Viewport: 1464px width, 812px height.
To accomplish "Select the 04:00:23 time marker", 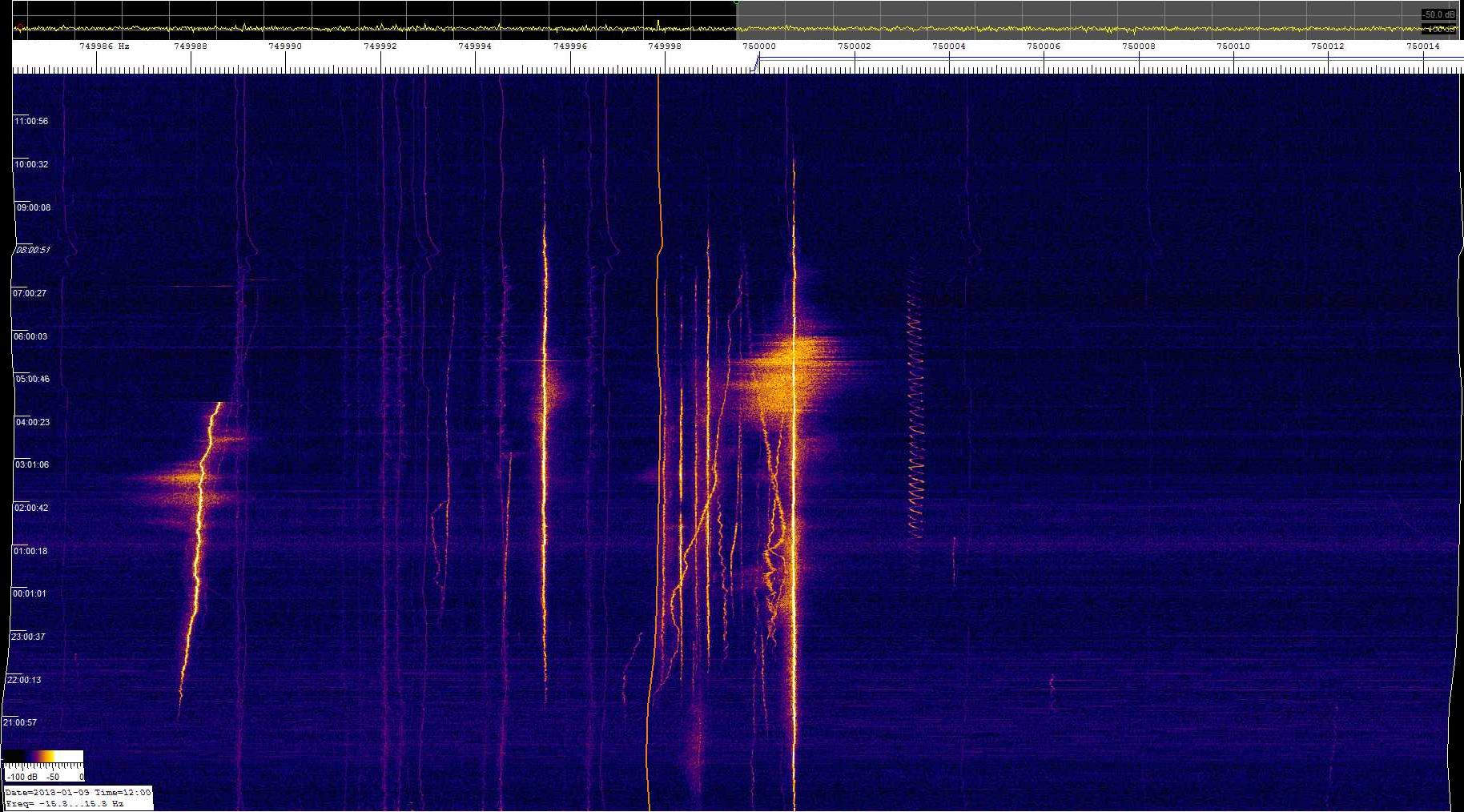I will point(33,423).
